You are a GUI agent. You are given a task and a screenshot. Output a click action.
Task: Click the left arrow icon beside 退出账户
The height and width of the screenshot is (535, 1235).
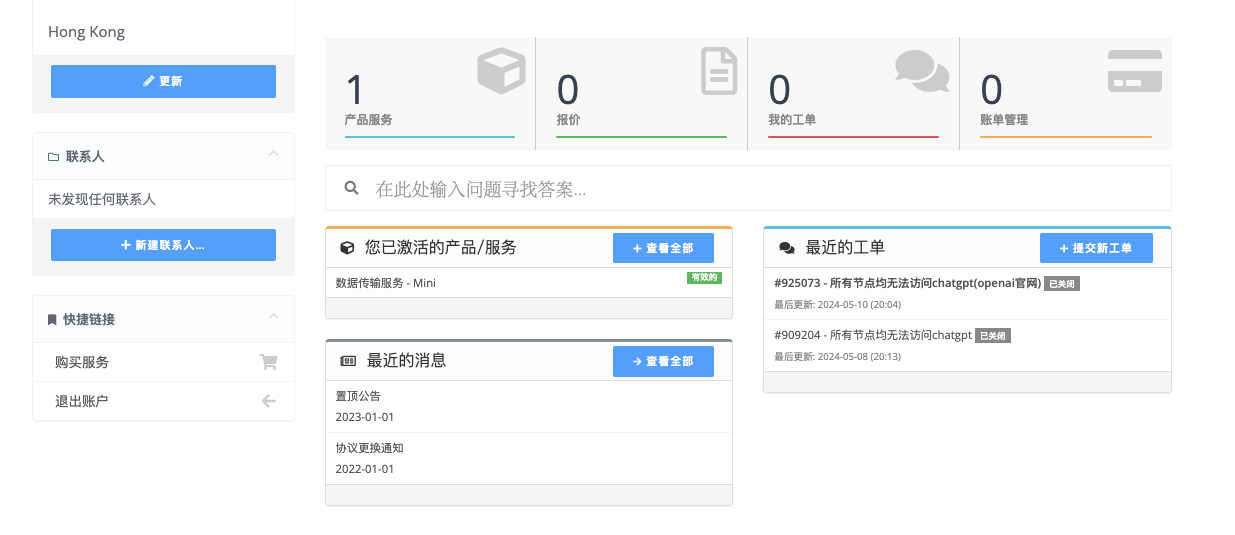[x=268, y=401]
